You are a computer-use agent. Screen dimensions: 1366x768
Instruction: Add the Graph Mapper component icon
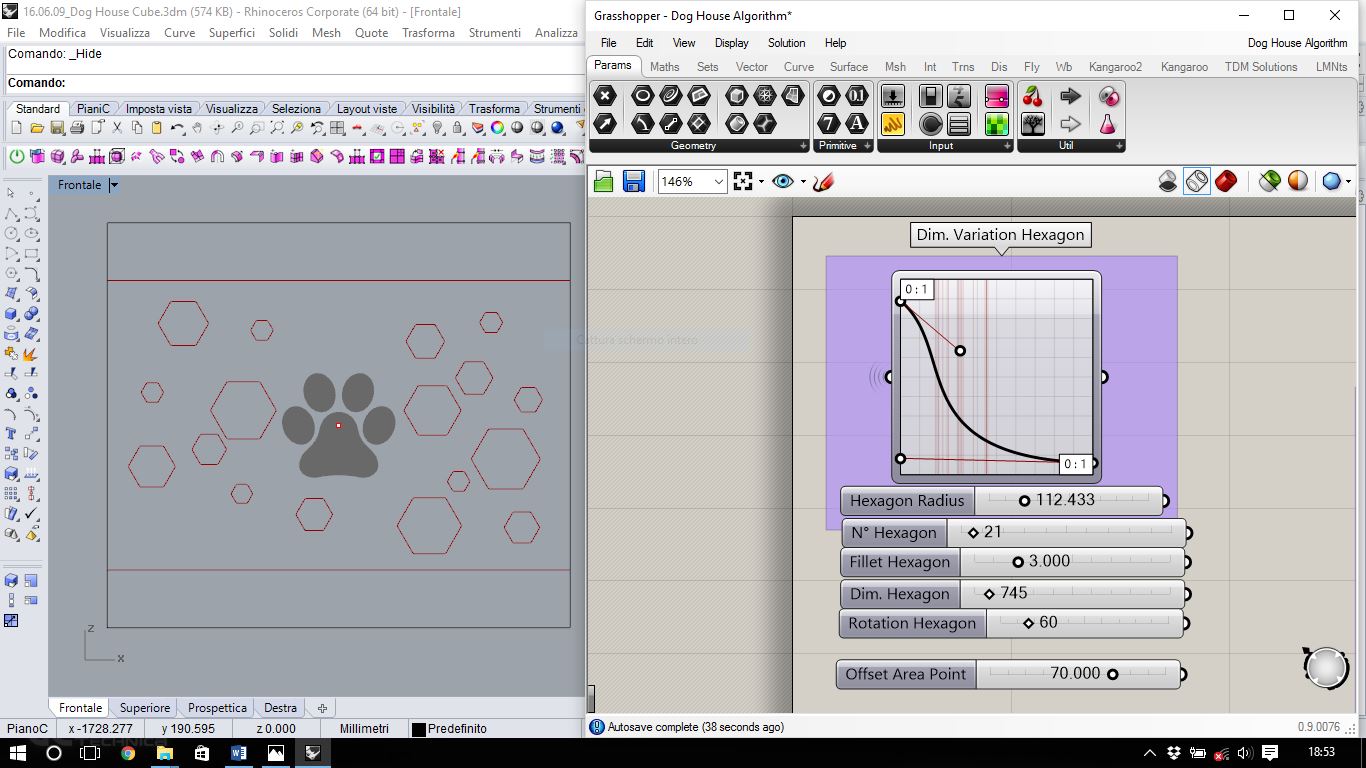coord(958,96)
